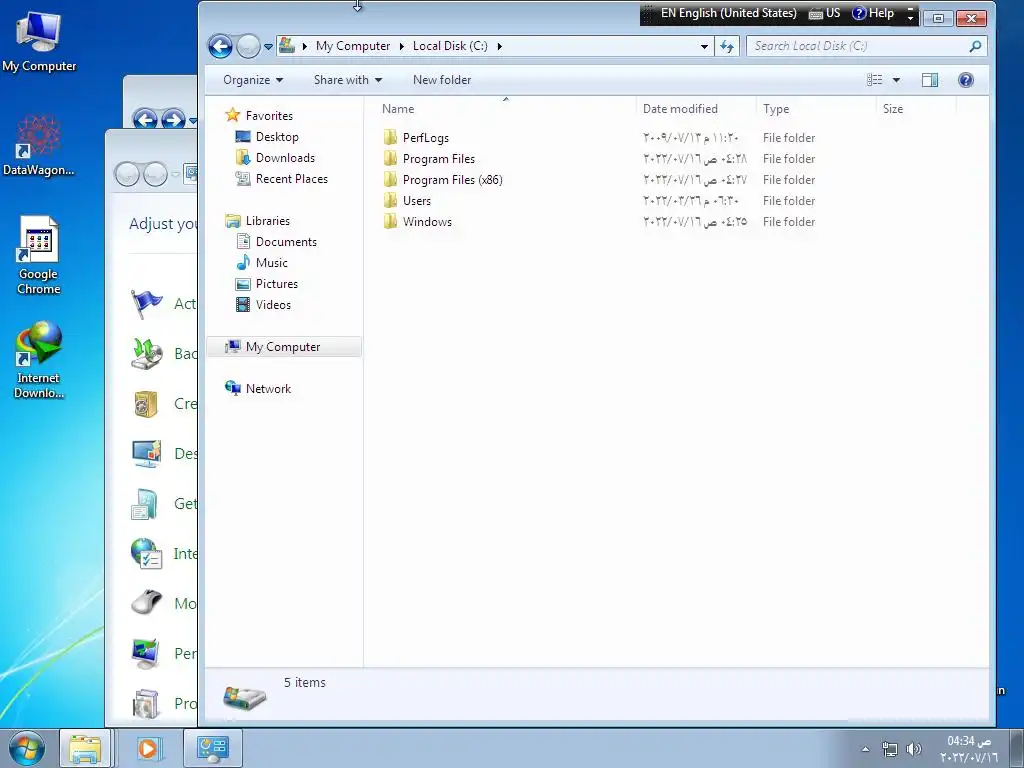
Task: Refresh the Local Disk (C:) view
Action: point(727,46)
